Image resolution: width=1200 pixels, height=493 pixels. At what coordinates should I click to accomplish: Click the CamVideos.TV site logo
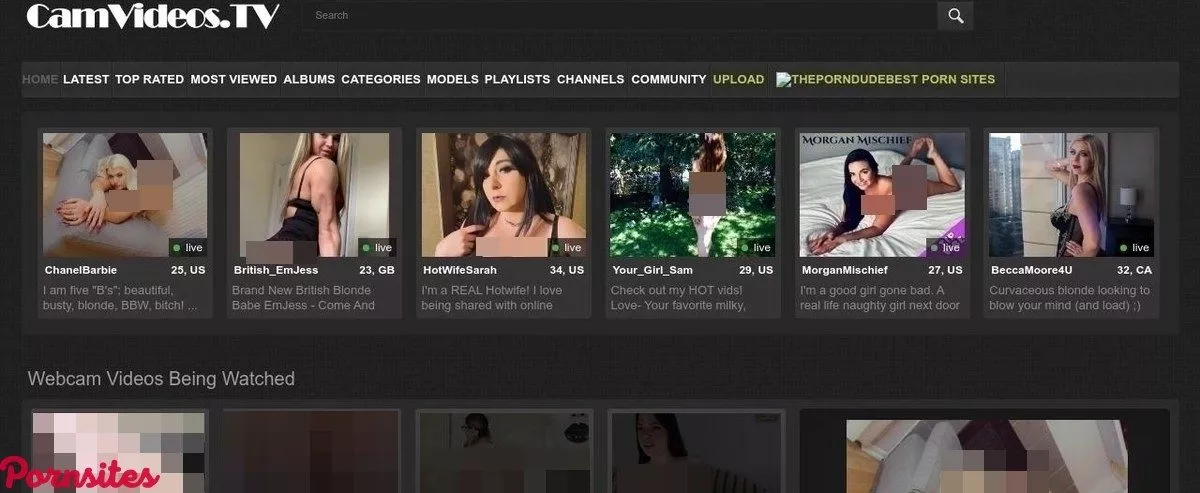coord(152,15)
